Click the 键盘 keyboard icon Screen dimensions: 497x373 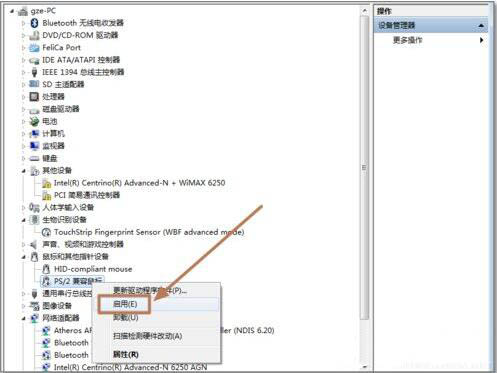point(34,158)
